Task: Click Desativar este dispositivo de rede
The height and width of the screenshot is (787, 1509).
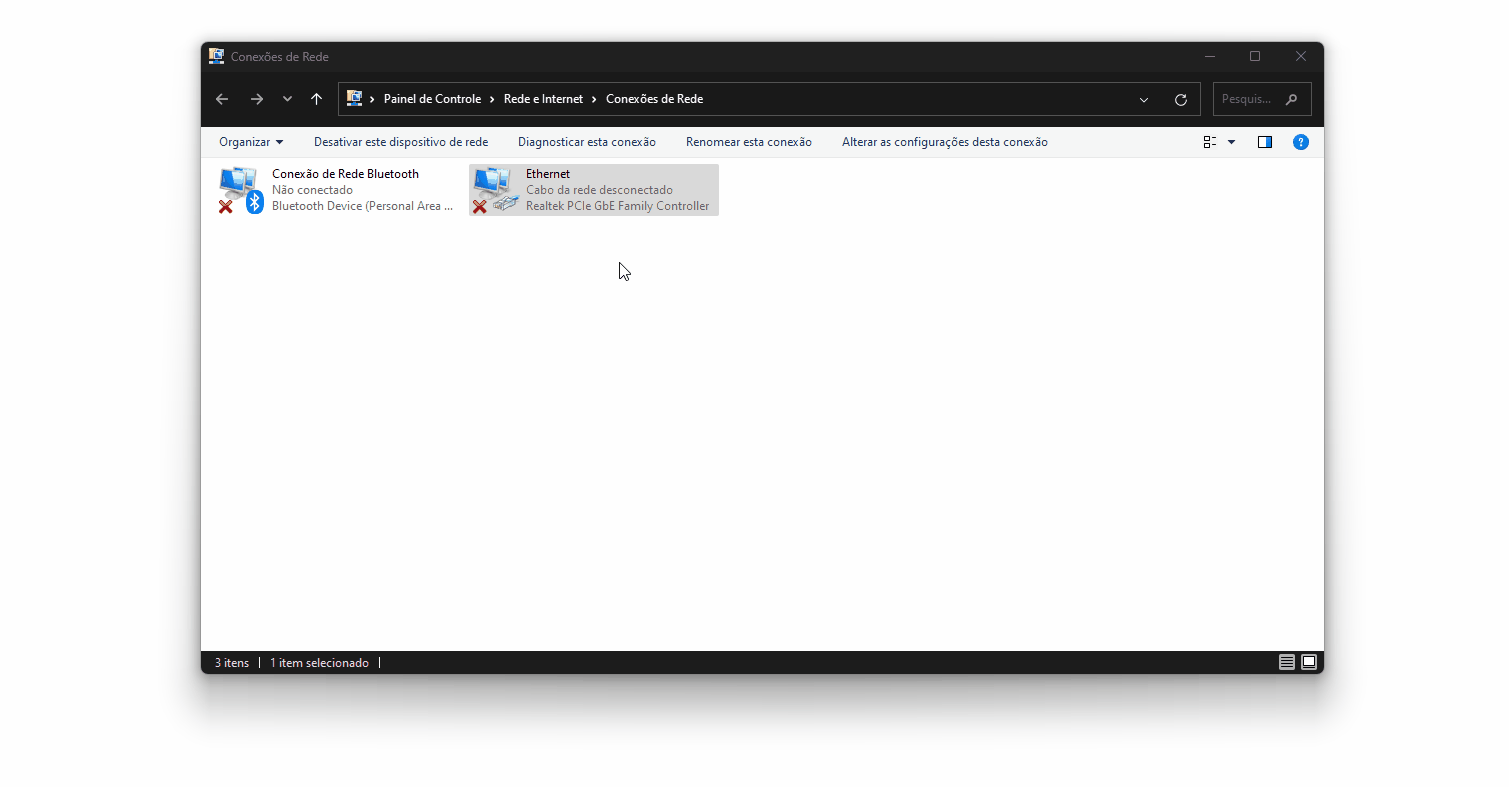Action: pyautogui.click(x=401, y=142)
